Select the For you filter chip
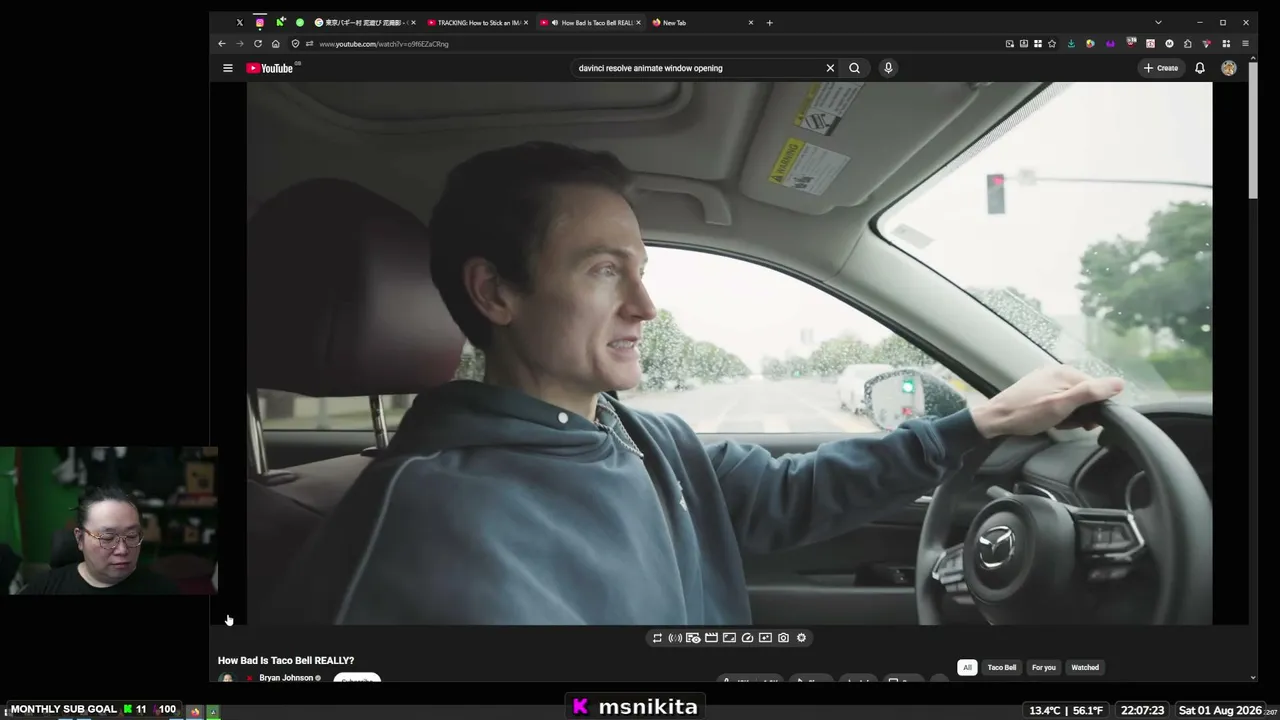The width and height of the screenshot is (1280, 720). 1043,667
